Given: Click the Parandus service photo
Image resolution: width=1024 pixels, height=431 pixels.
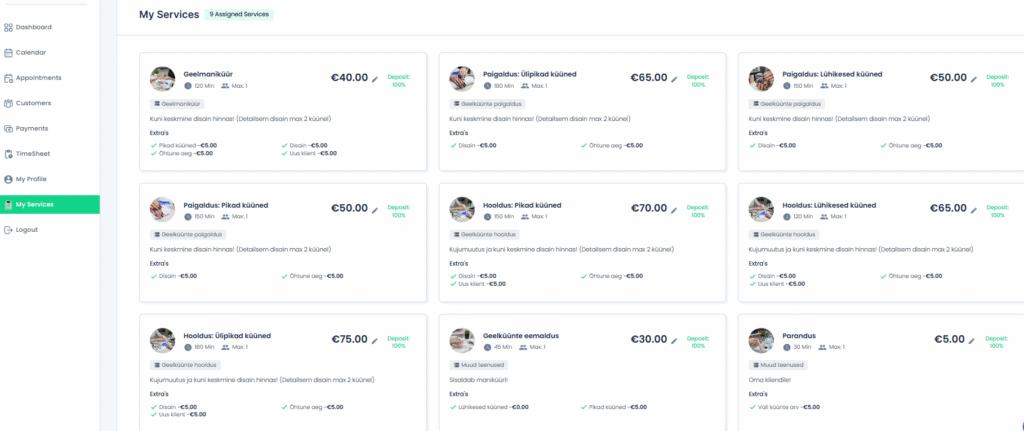Looking at the screenshot, I should [761, 340].
